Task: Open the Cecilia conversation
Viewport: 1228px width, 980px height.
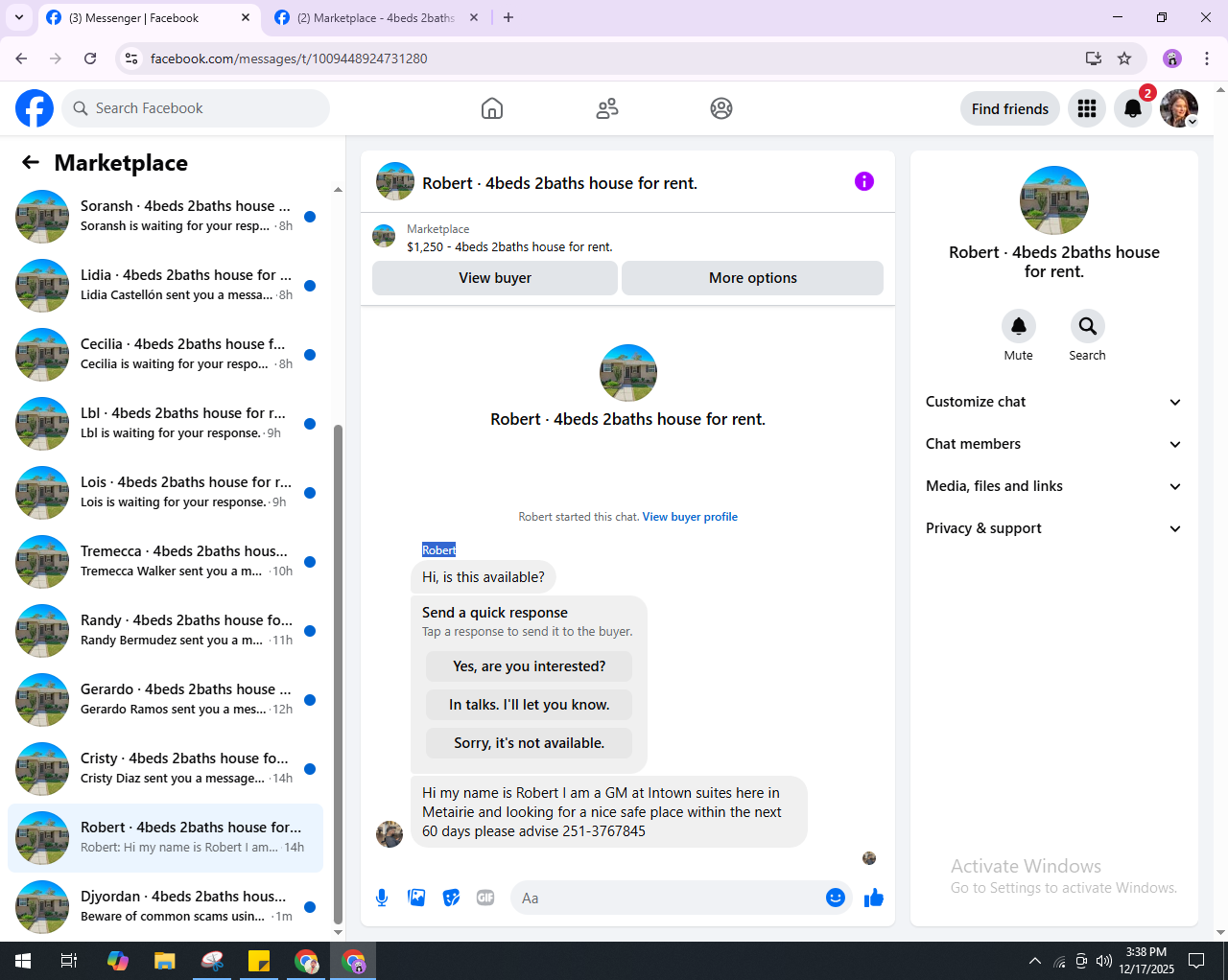Action: [165, 355]
